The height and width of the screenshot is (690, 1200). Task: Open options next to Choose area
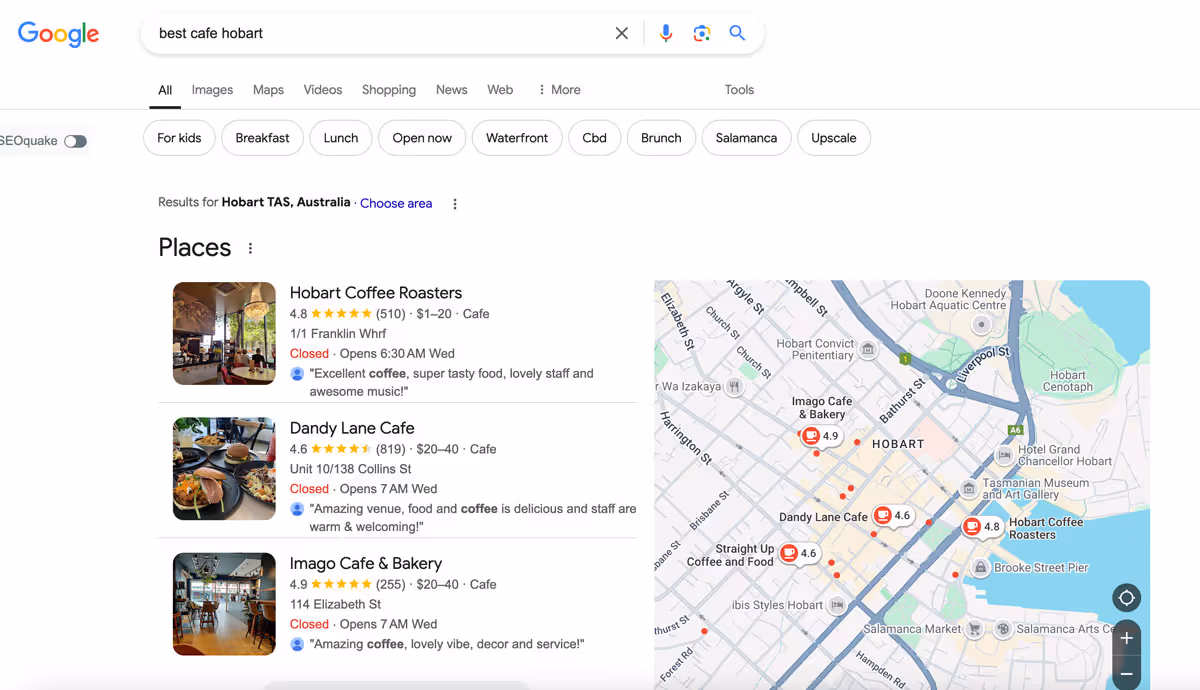click(455, 204)
